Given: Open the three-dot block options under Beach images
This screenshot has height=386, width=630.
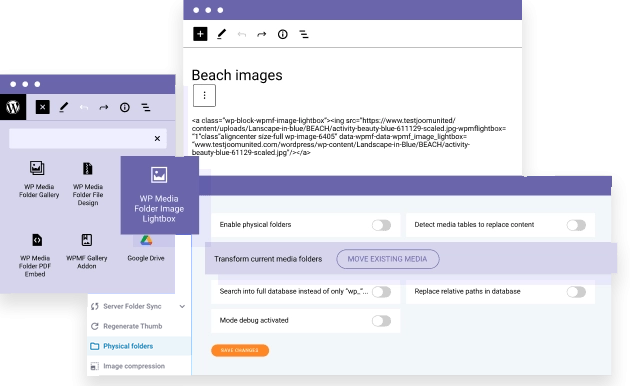Looking at the screenshot, I should [x=204, y=95].
